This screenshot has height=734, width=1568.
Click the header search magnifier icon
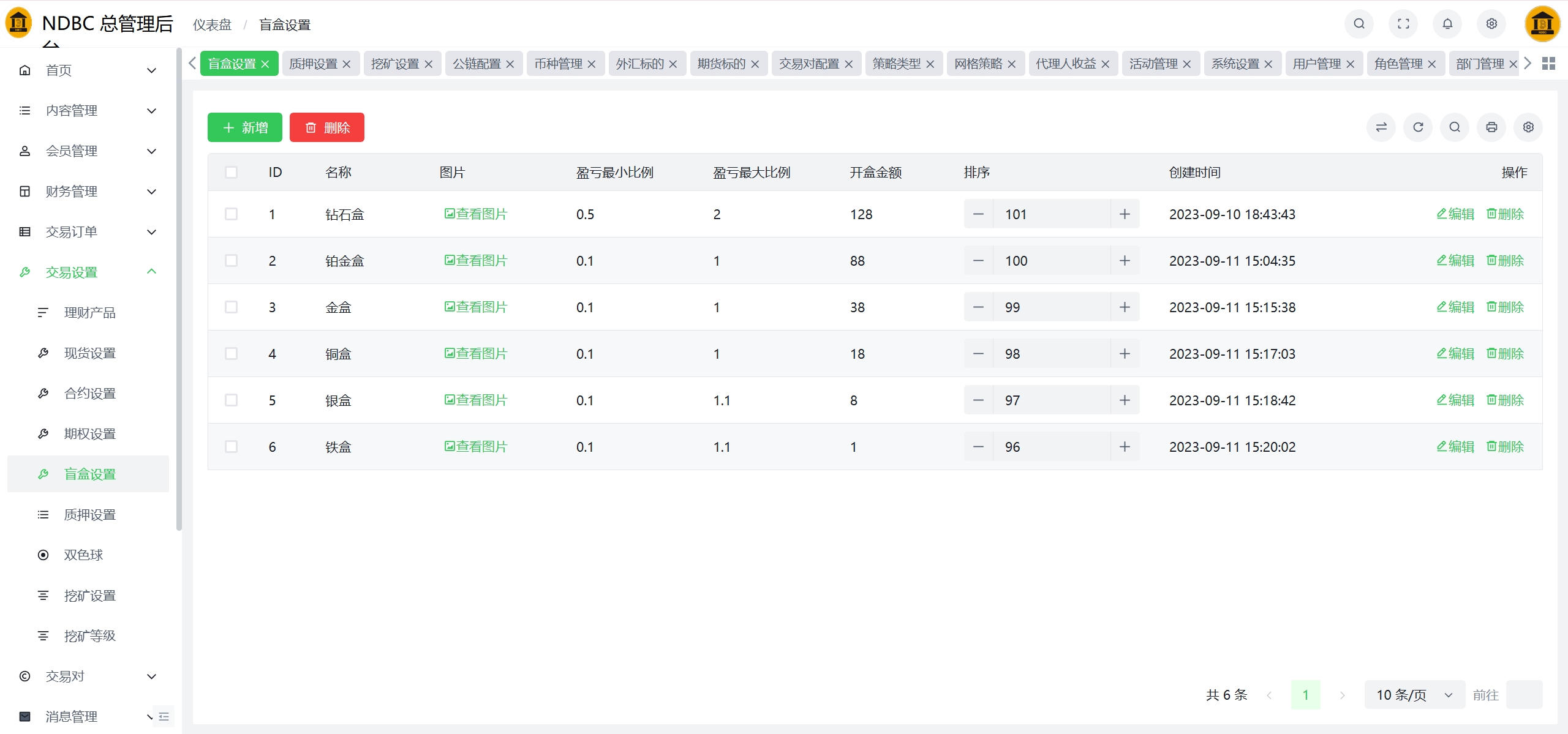pos(1359,24)
